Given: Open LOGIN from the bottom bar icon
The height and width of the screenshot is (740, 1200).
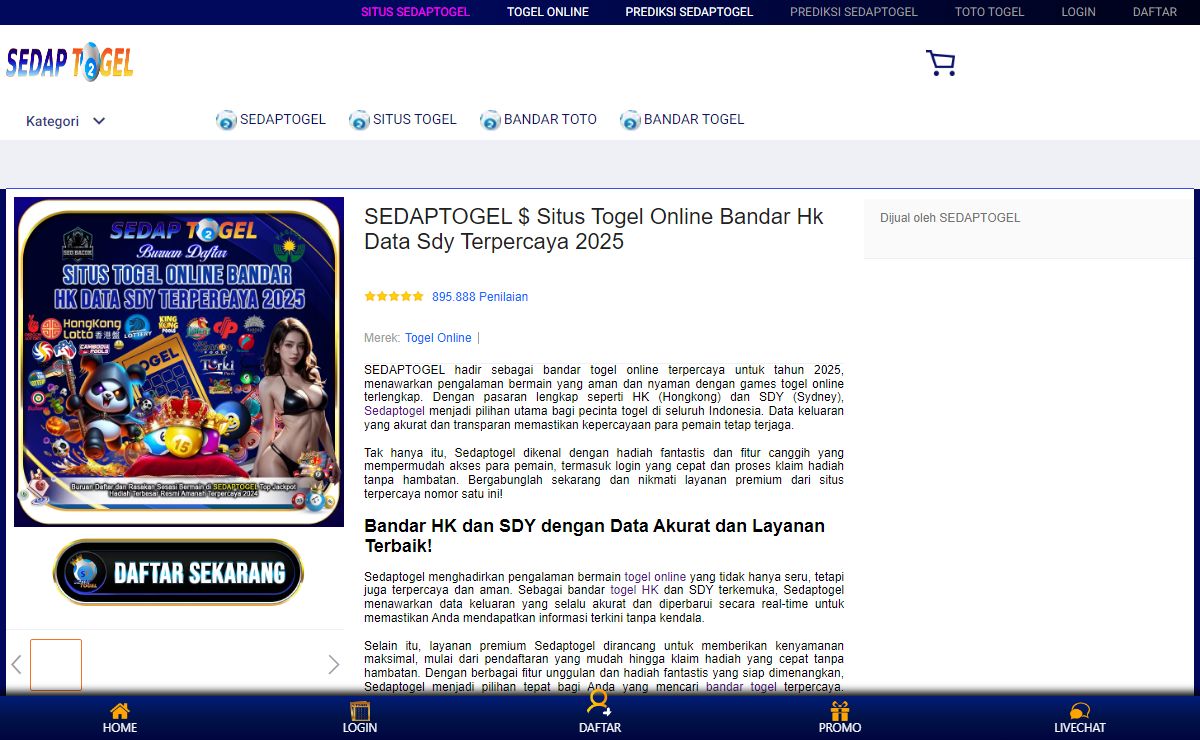Looking at the screenshot, I should pos(360,711).
